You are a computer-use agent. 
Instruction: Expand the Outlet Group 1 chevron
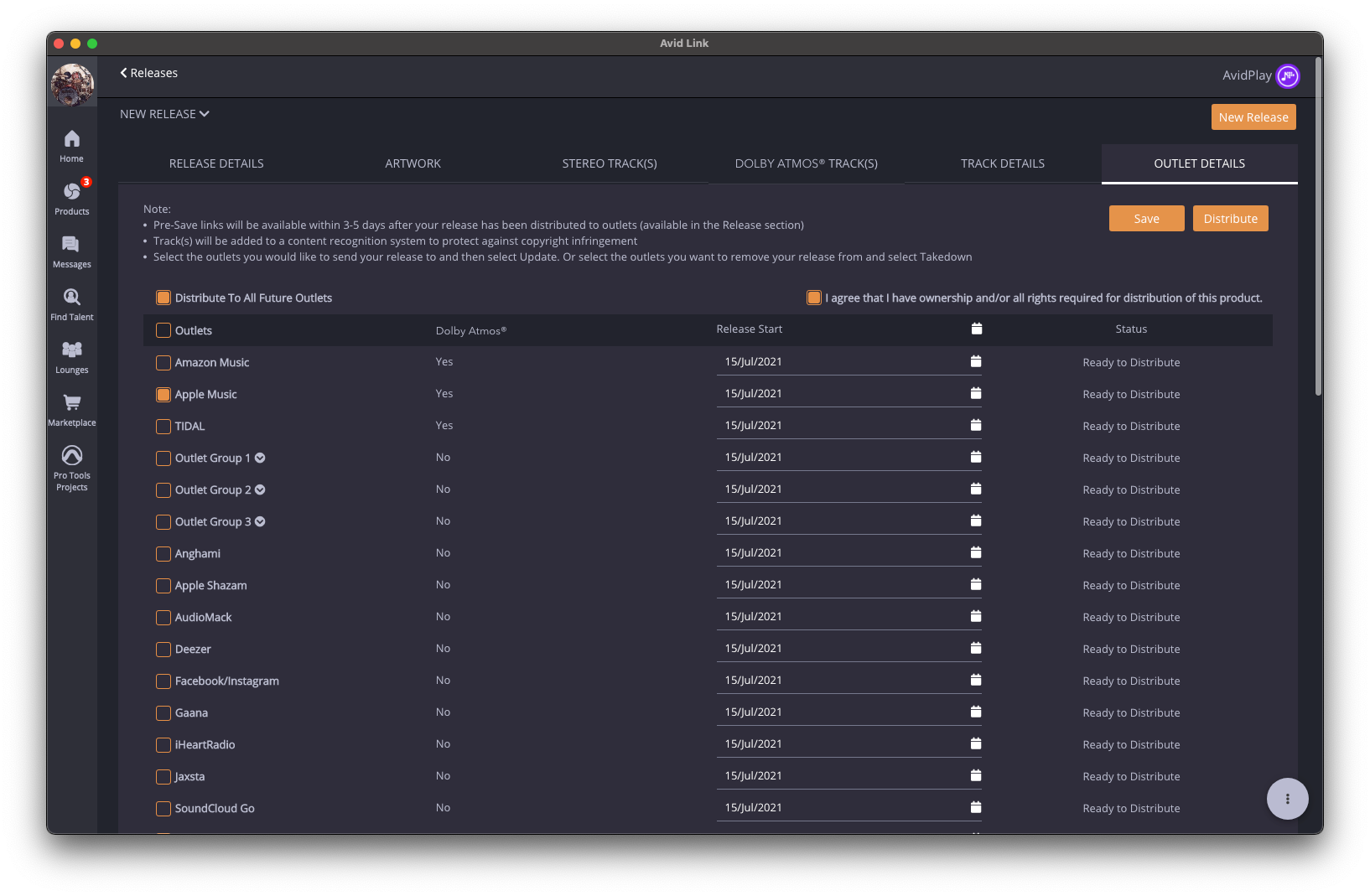260,458
